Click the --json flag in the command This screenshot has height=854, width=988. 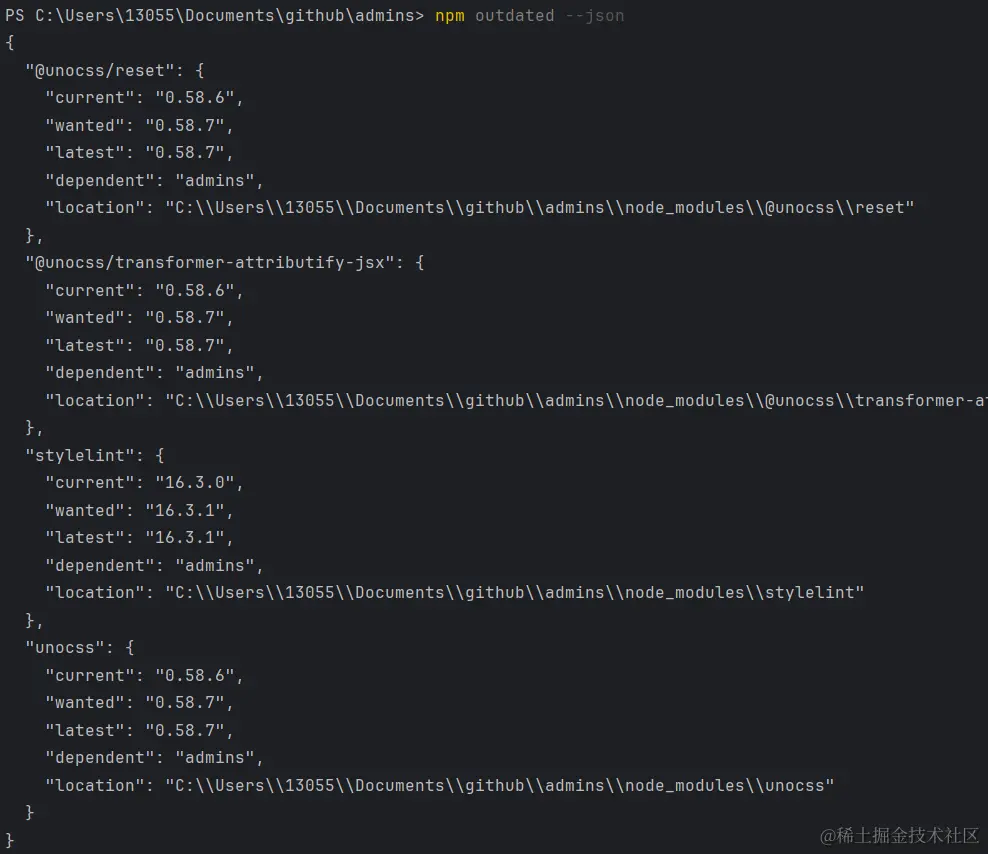coord(594,16)
